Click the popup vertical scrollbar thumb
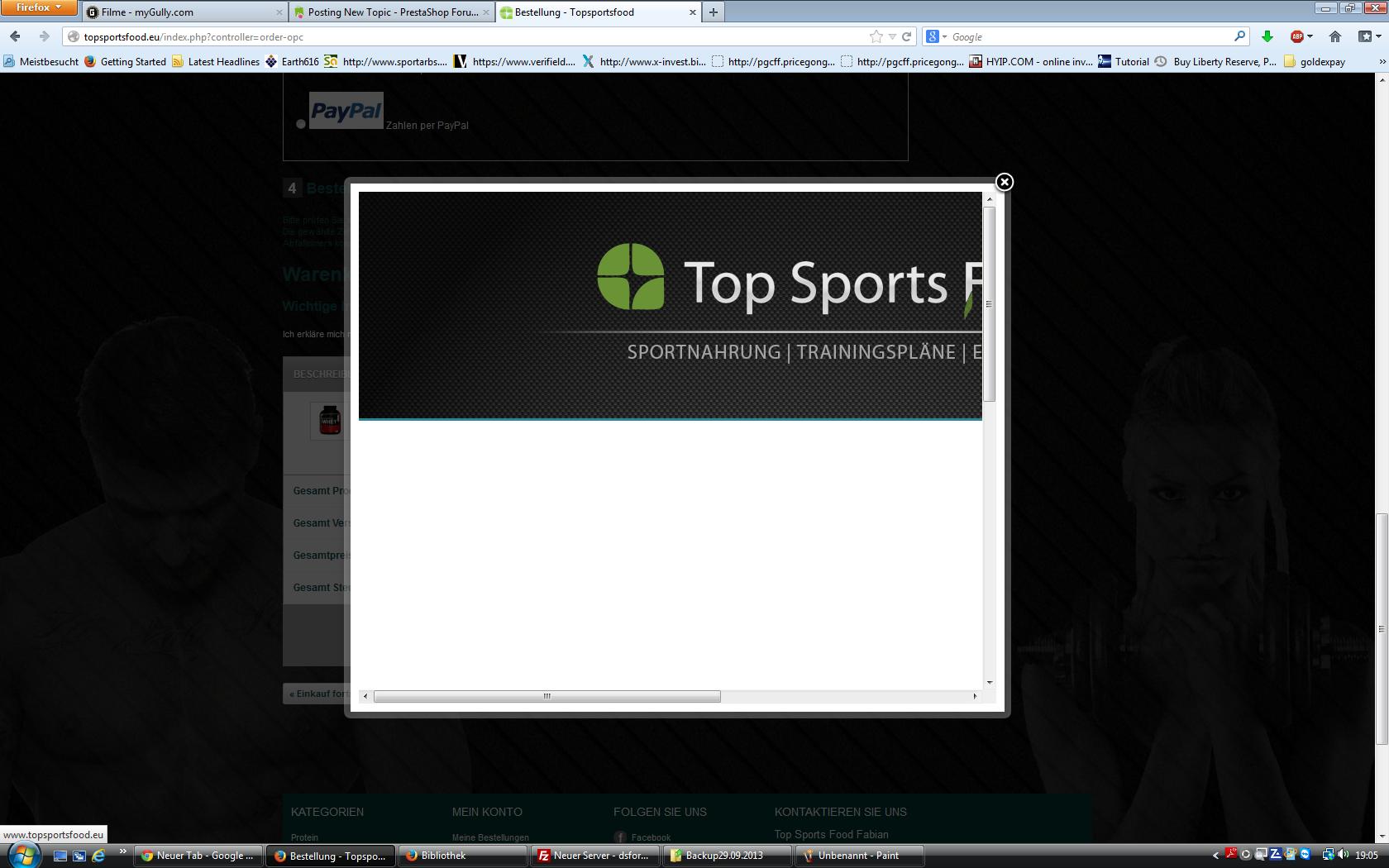Viewport: 1389px width, 868px height. [989, 304]
